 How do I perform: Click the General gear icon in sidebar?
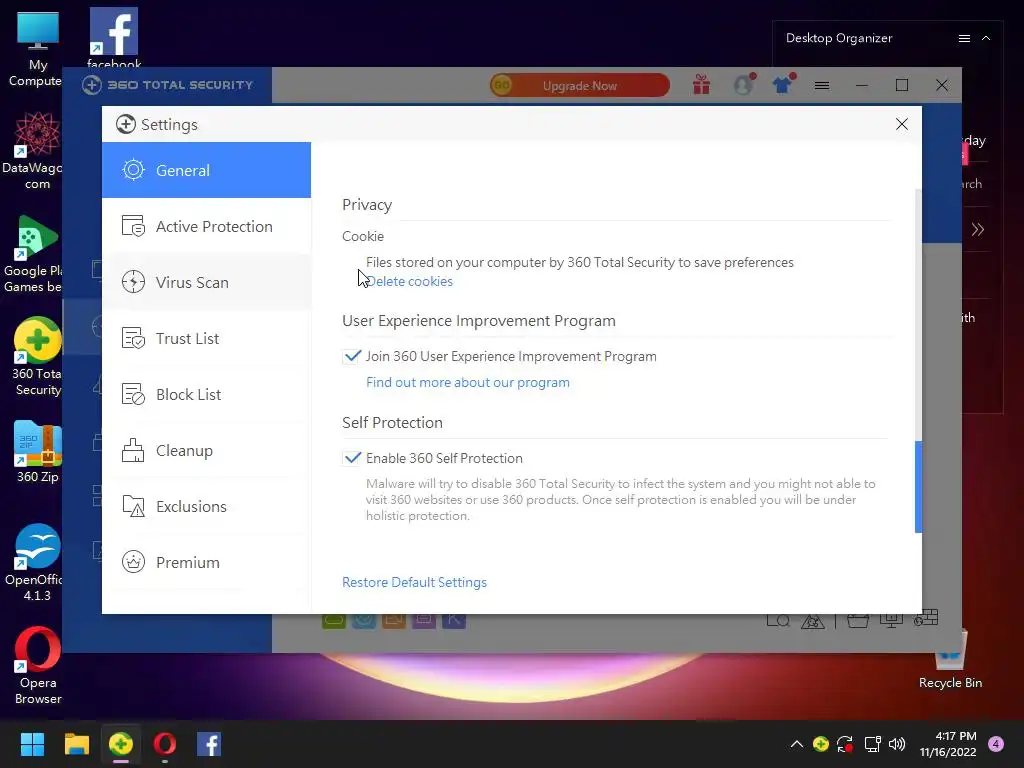[133, 170]
